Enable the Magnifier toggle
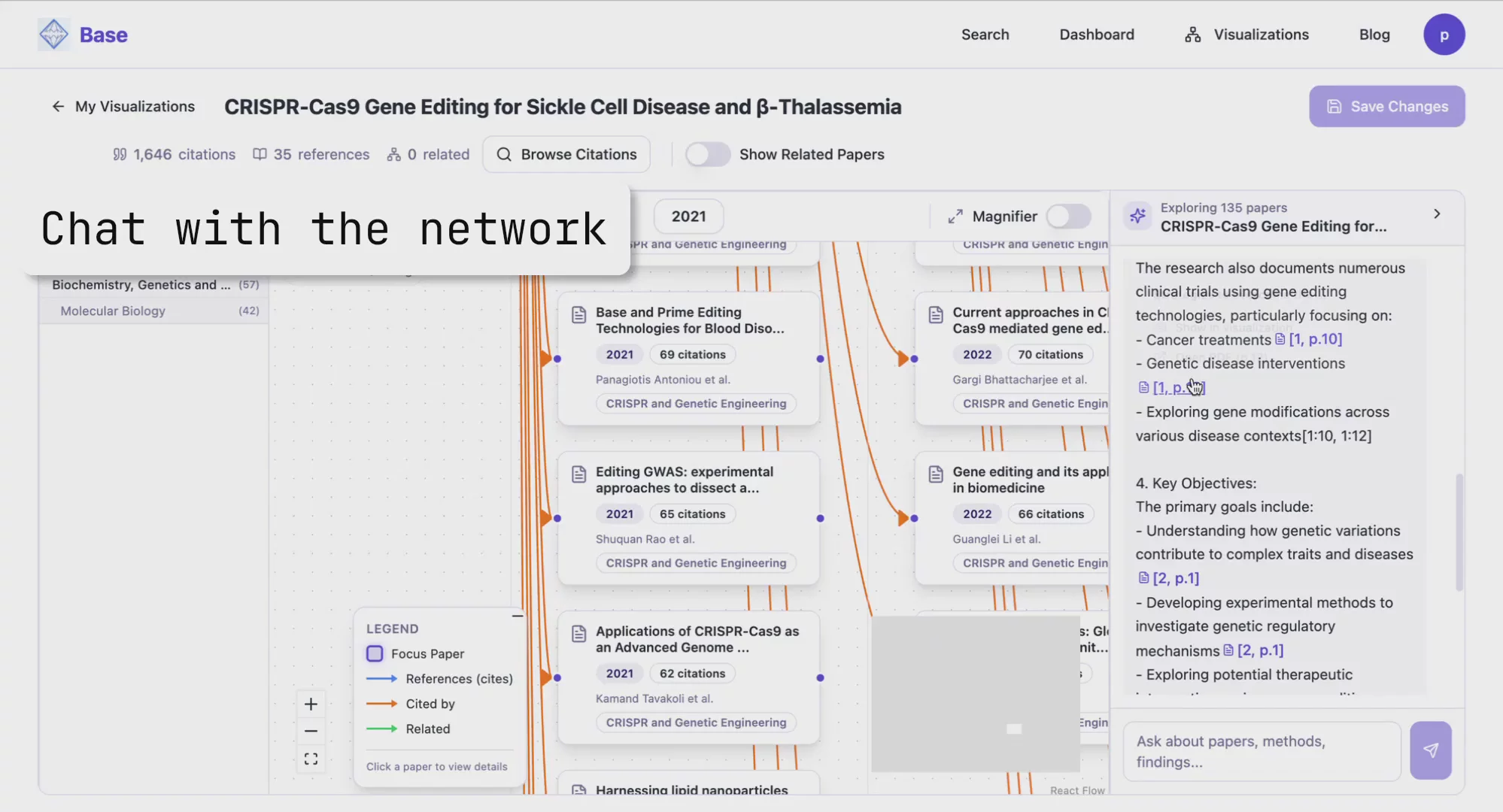 click(1068, 217)
